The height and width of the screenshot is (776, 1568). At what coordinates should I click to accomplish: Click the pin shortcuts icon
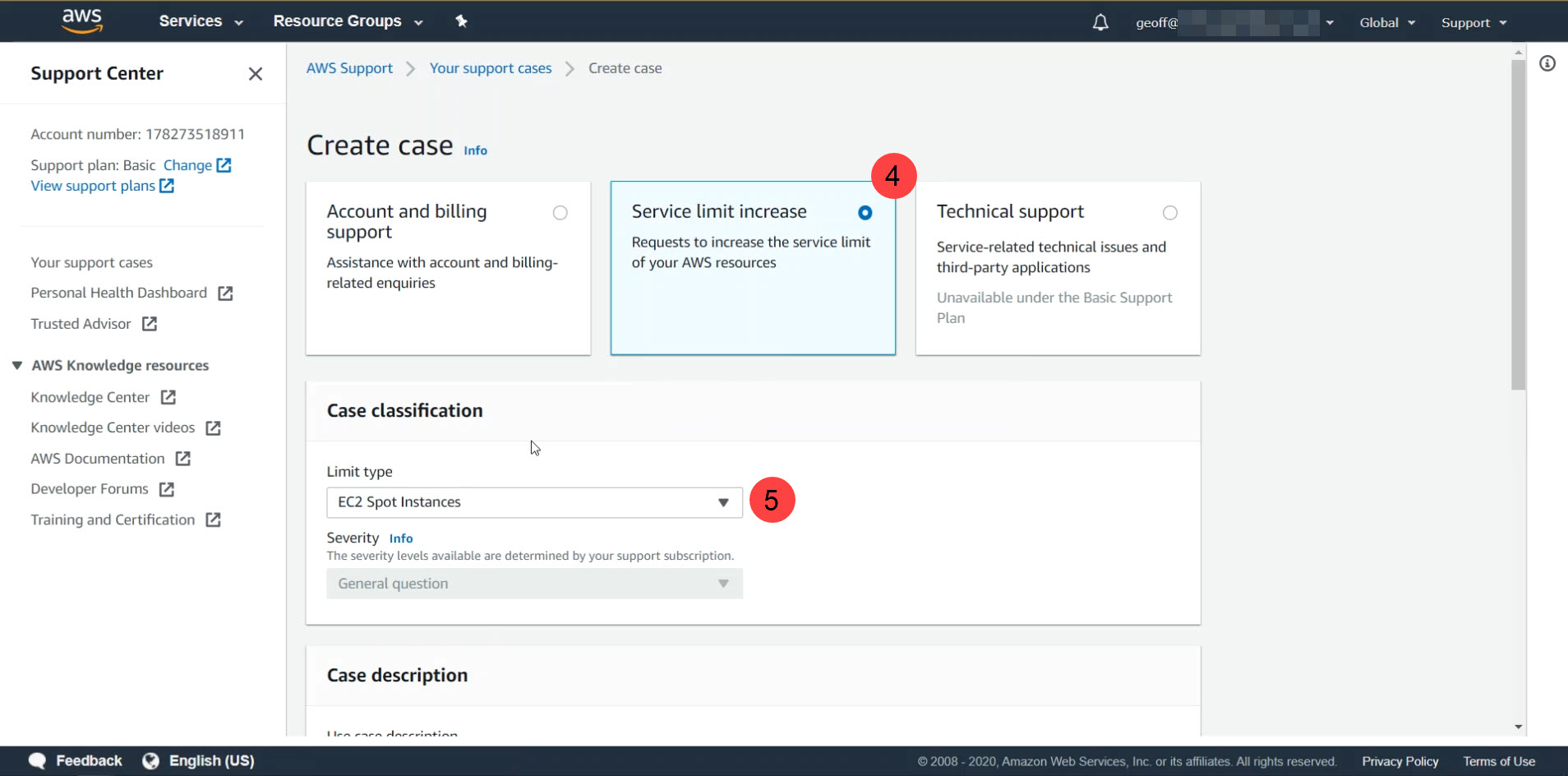(461, 21)
